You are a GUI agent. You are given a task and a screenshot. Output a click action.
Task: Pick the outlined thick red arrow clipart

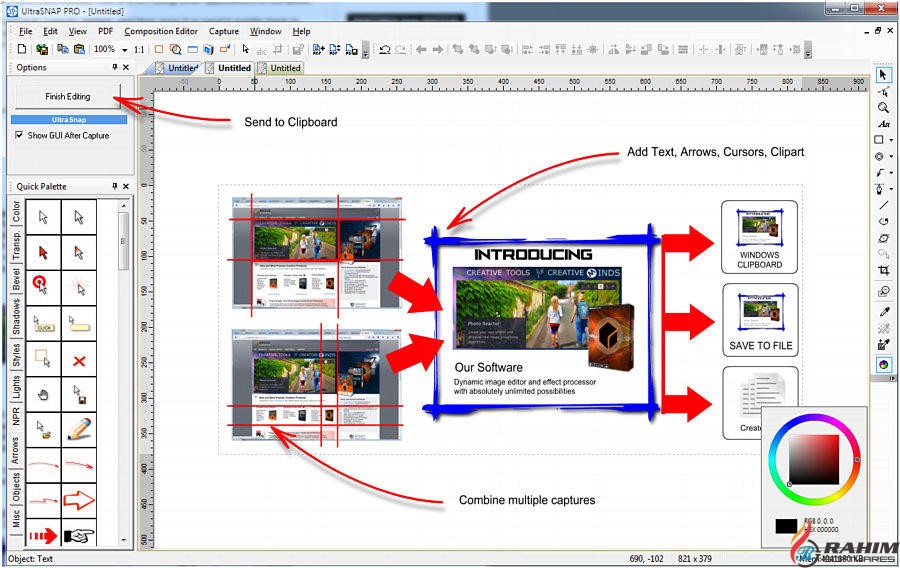pos(79,500)
